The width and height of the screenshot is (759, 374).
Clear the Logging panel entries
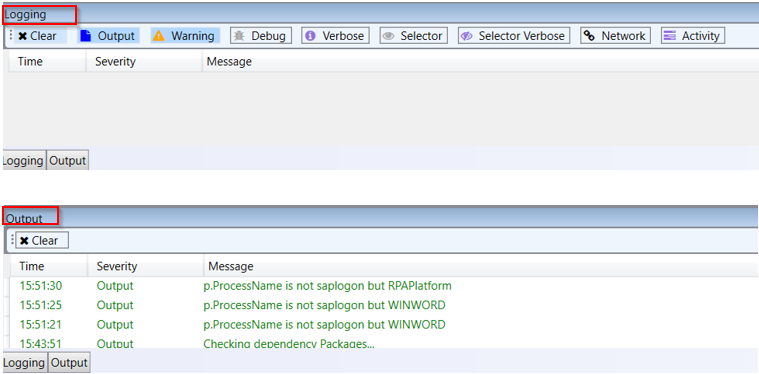coord(40,36)
